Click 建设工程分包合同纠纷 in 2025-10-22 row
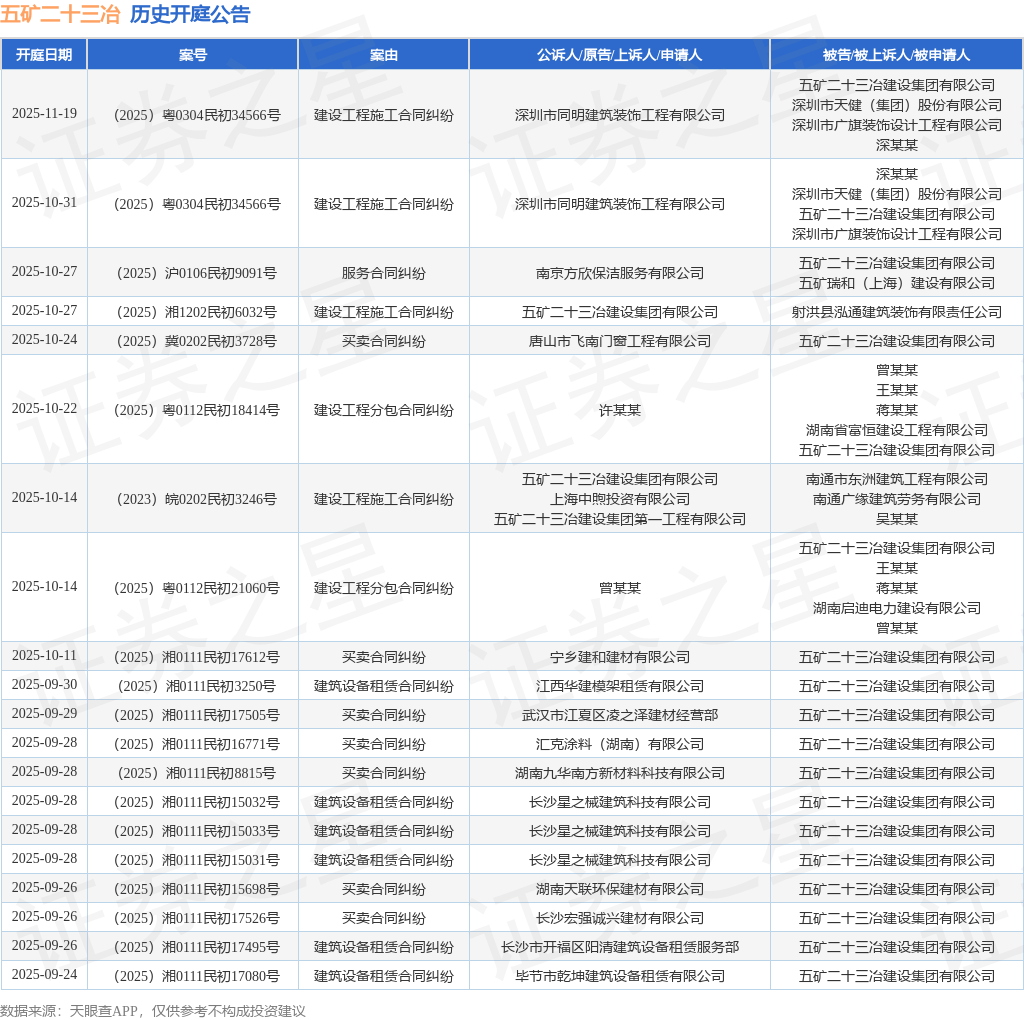 pos(383,410)
